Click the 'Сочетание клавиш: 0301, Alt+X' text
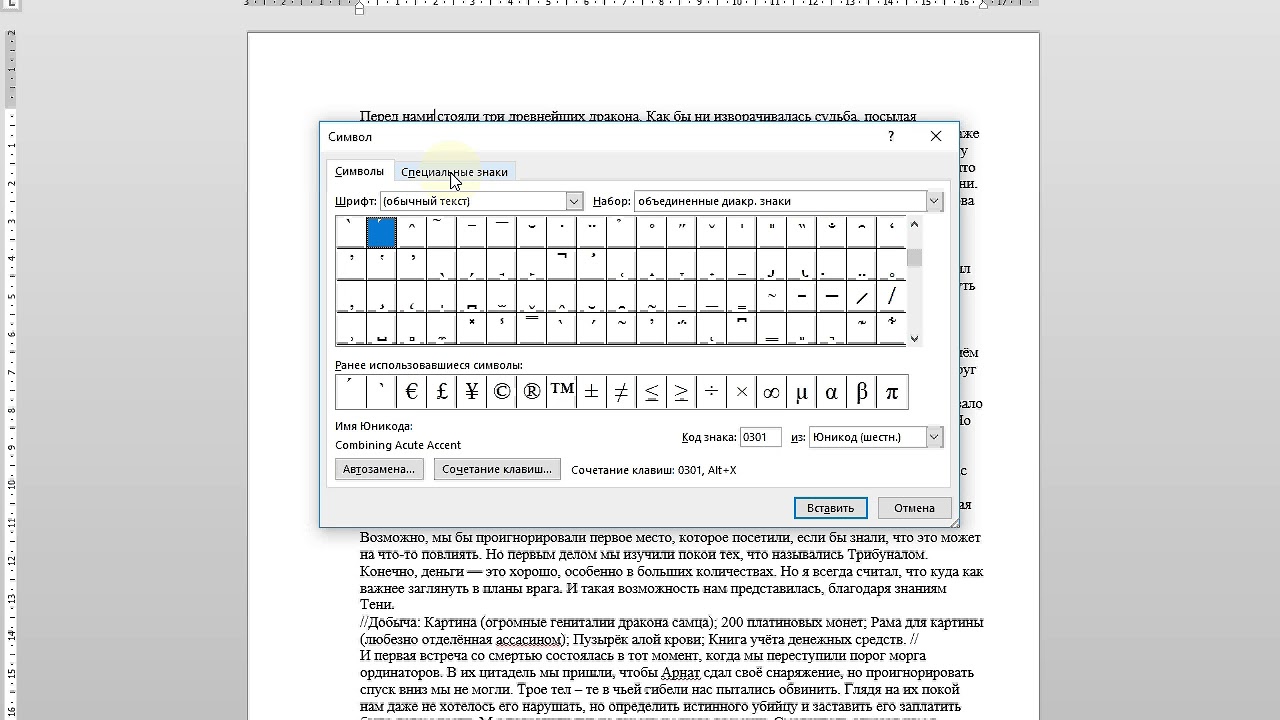The width and height of the screenshot is (1280, 720). (x=653, y=470)
